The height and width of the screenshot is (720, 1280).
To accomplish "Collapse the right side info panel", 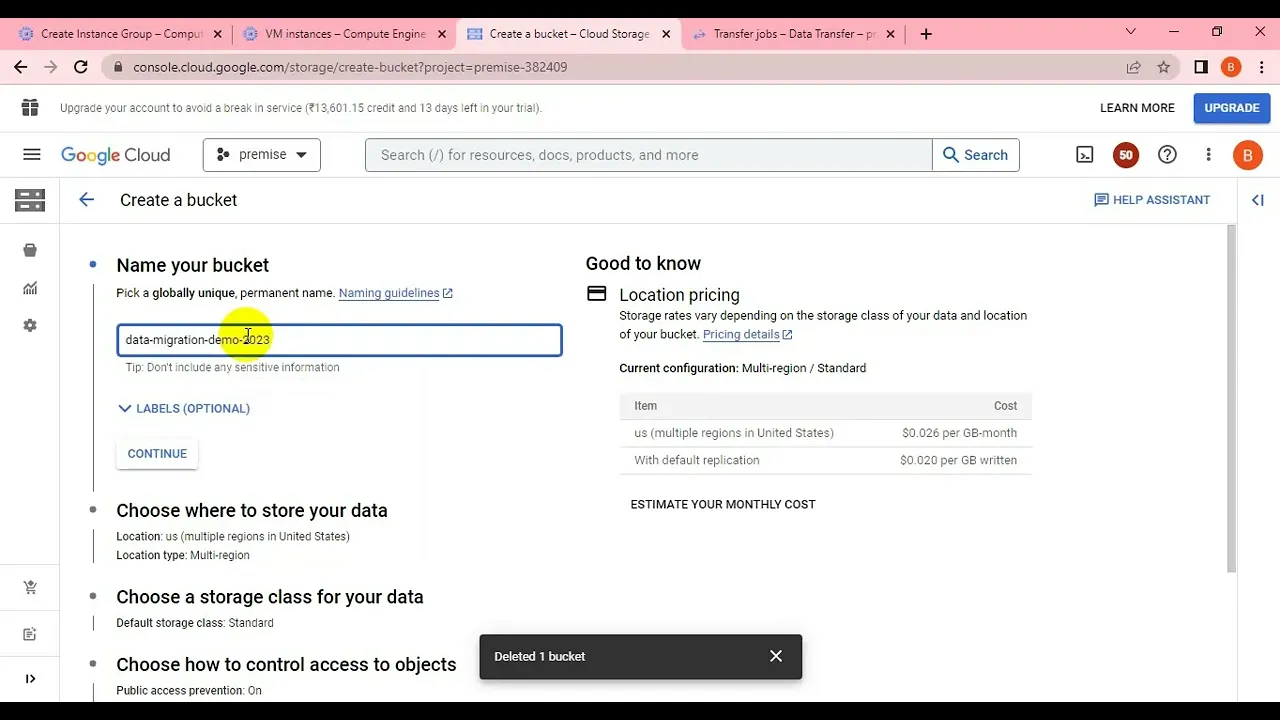I will [1258, 200].
